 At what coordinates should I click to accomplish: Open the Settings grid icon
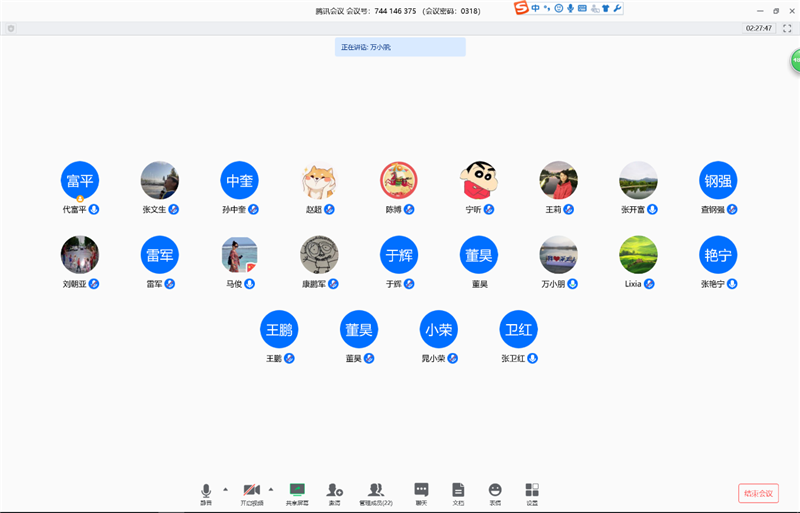(532, 491)
